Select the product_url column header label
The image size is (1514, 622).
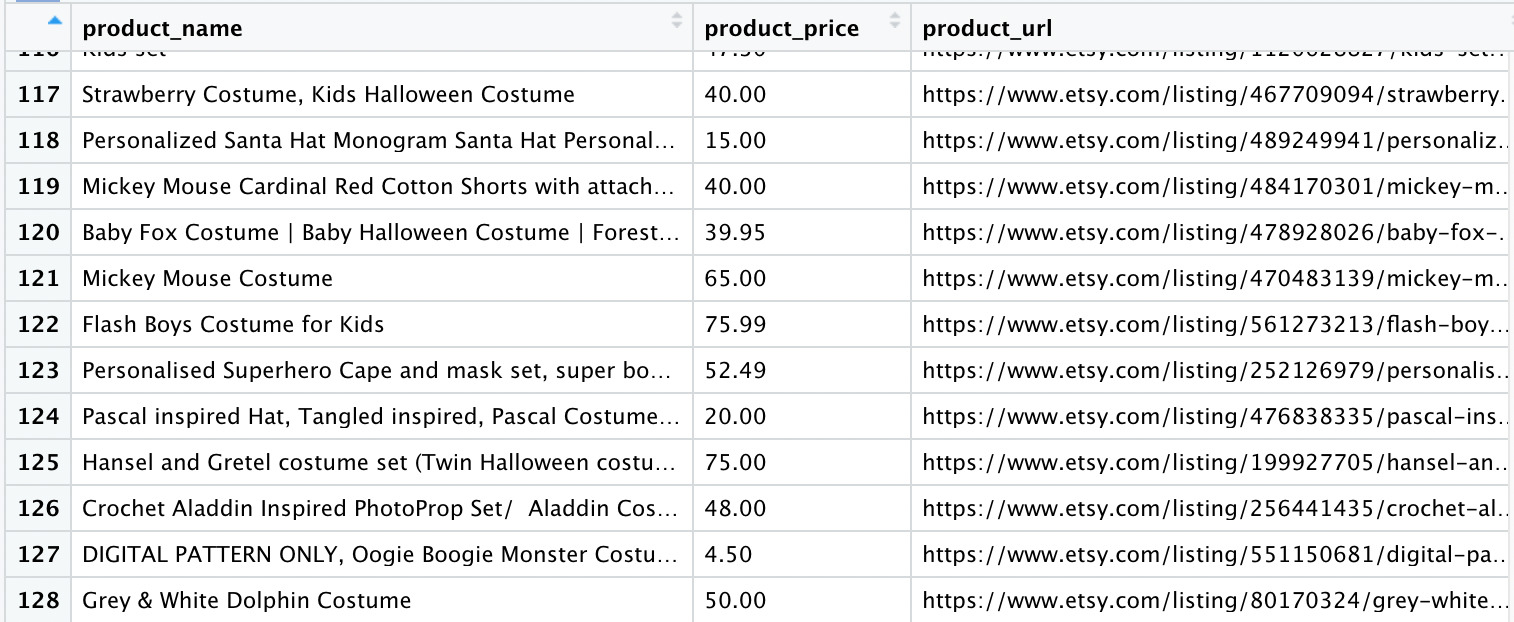[x=987, y=28]
